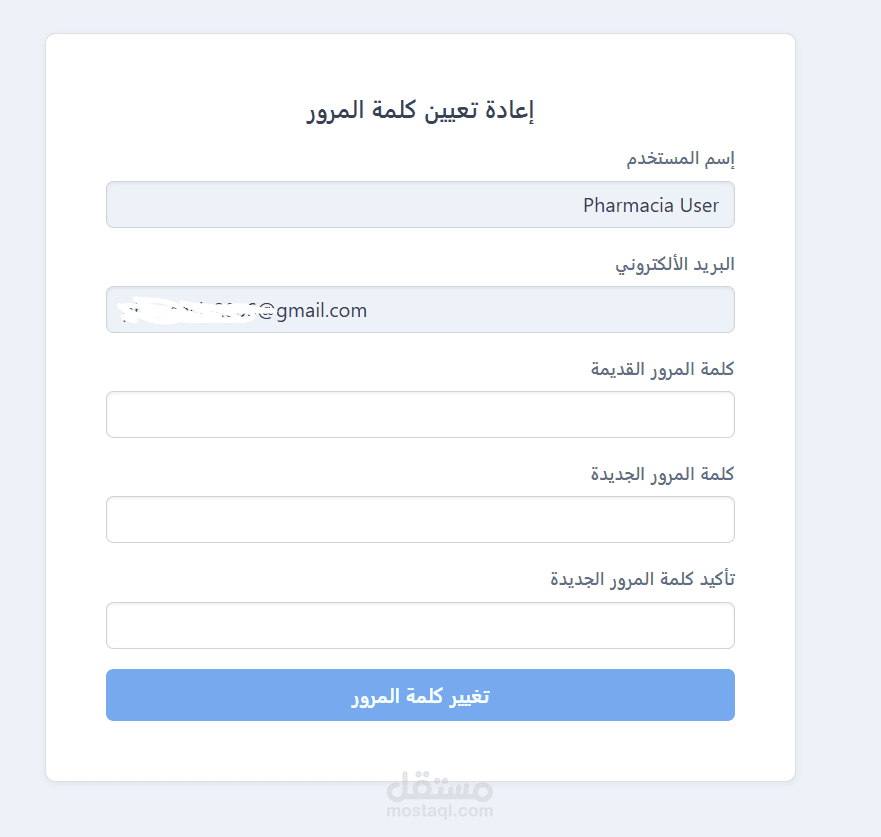Focus the old password field "كلمة المرور القديمة"
This screenshot has height=837, width=881.
[420, 414]
